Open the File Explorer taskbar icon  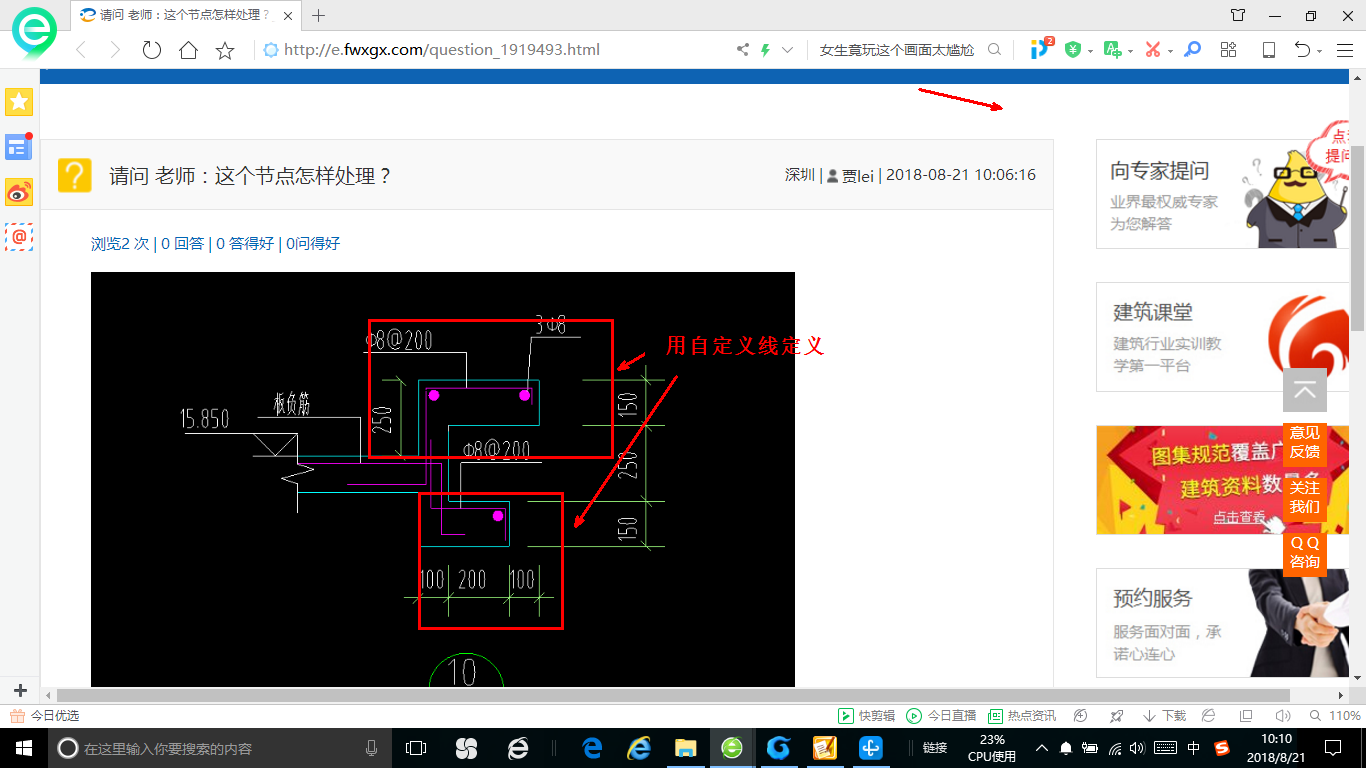pyautogui.click(x=685, y=748)
